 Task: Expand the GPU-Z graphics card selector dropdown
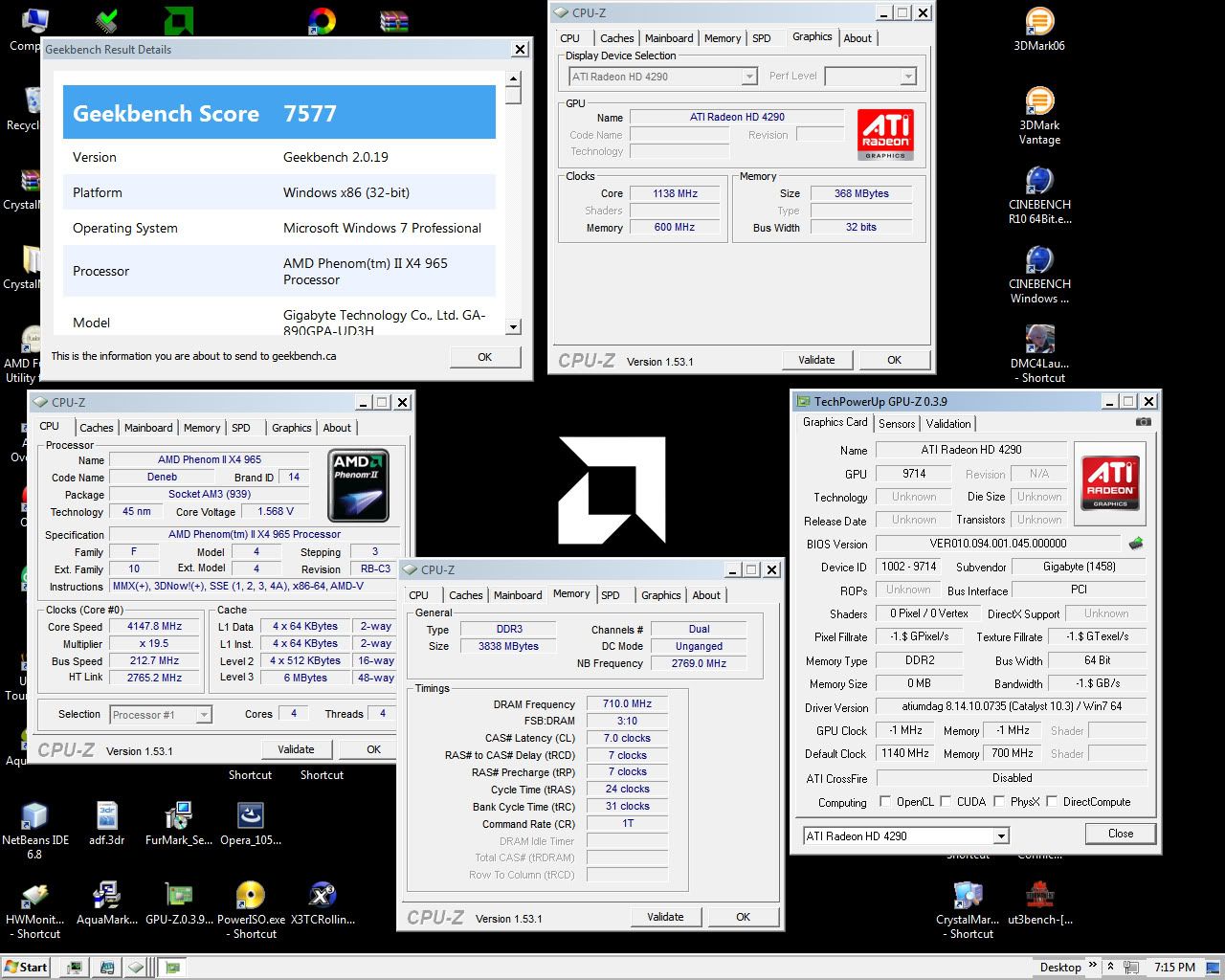coord(1001,836)
